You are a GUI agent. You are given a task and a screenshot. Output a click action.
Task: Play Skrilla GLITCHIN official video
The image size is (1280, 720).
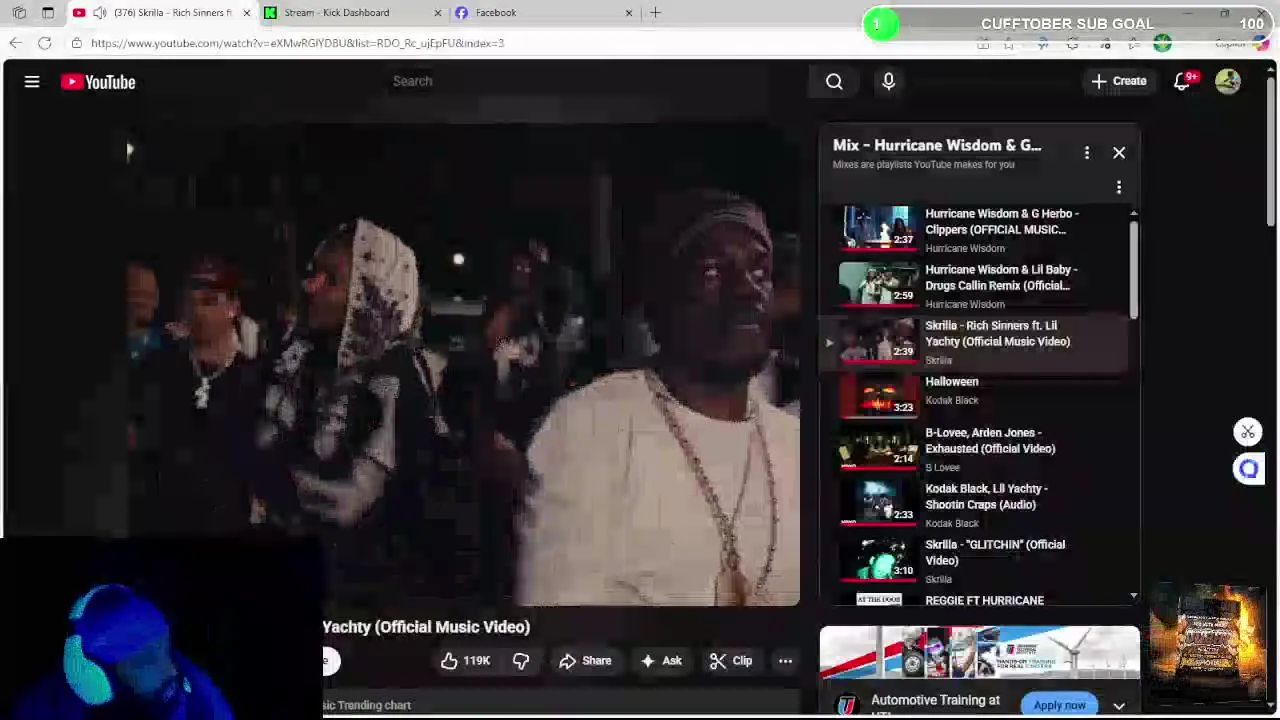click(x=975, y=560)
